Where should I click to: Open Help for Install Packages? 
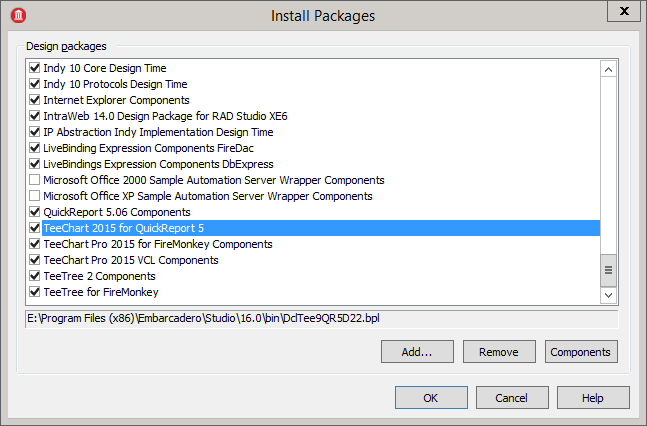[593, 398]
